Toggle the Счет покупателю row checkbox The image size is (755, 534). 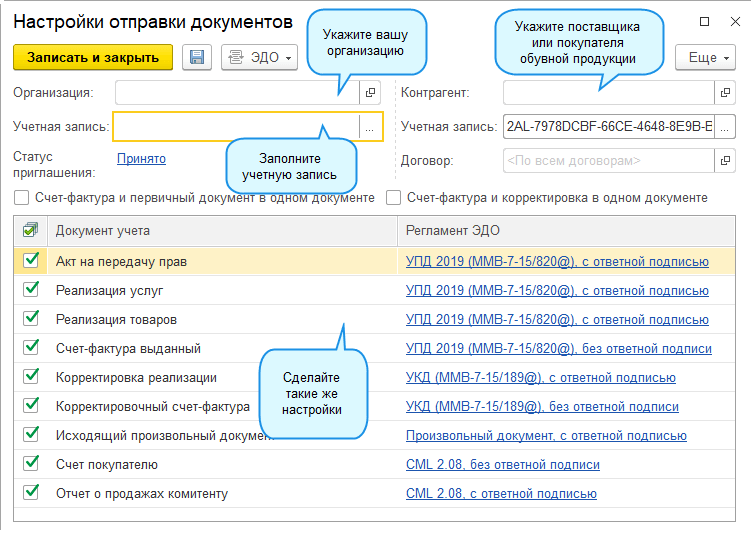point(31,464)
